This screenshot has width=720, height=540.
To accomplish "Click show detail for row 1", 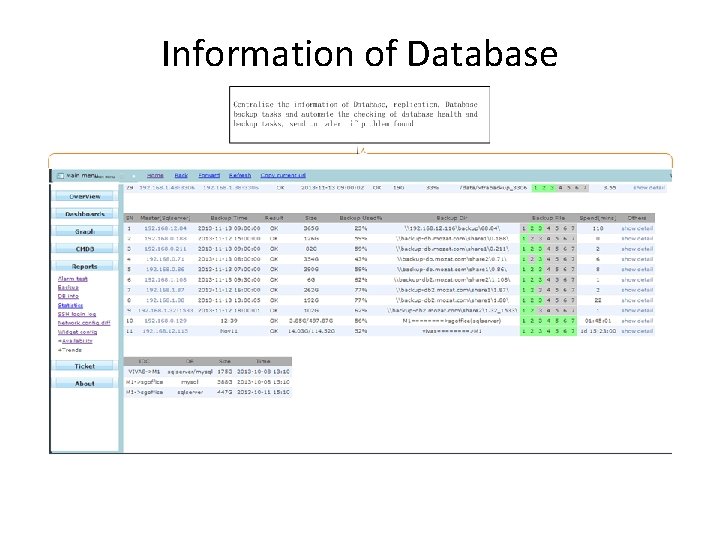I will (x=637, y=228).
